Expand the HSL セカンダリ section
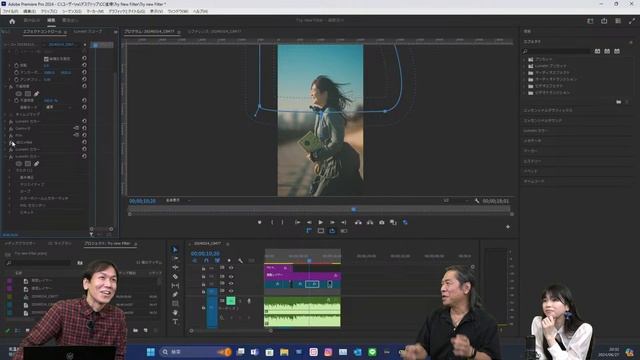 [10, 205]
